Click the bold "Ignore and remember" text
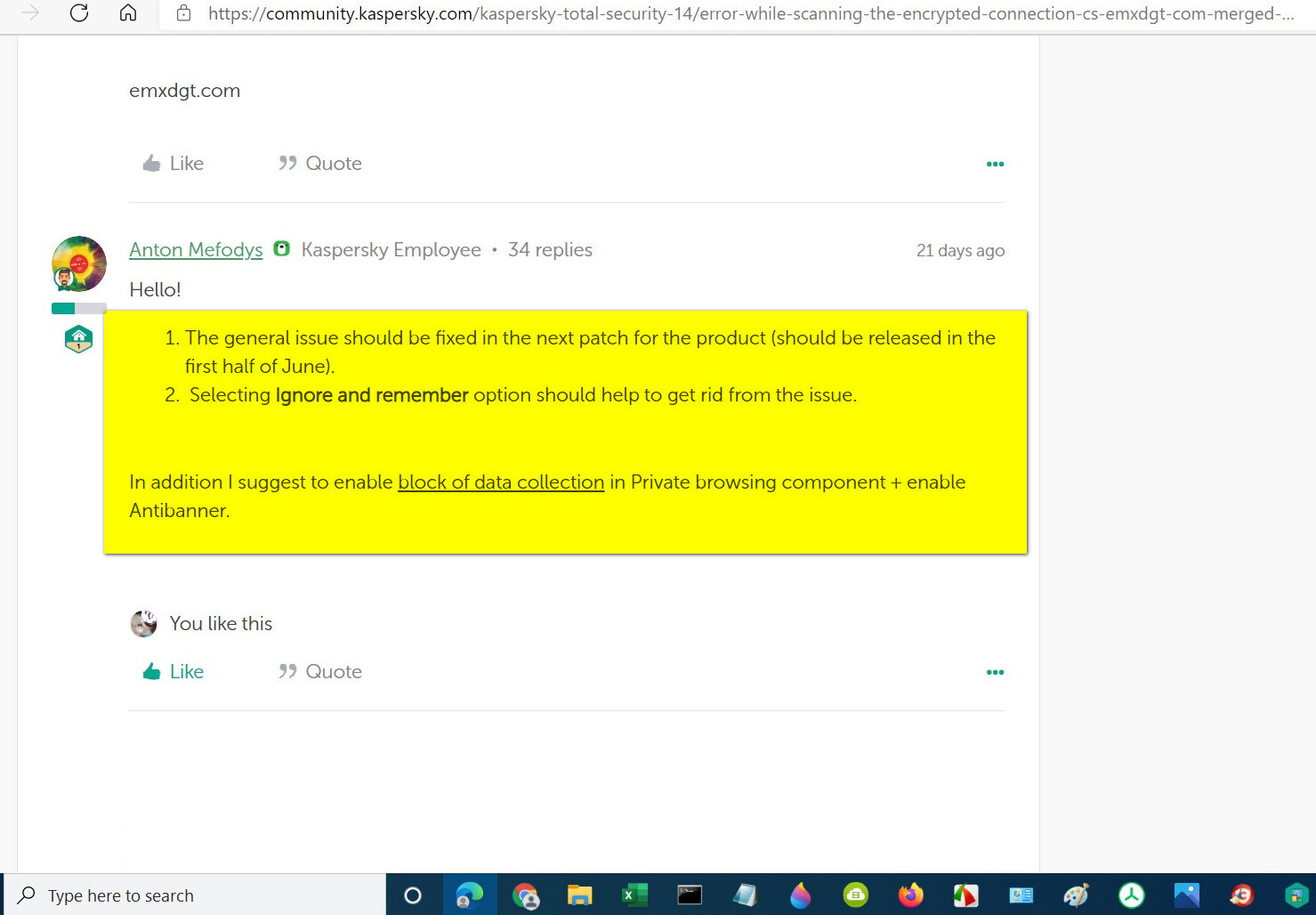Viewport: 1316px width, 915px height. (372, 395)
